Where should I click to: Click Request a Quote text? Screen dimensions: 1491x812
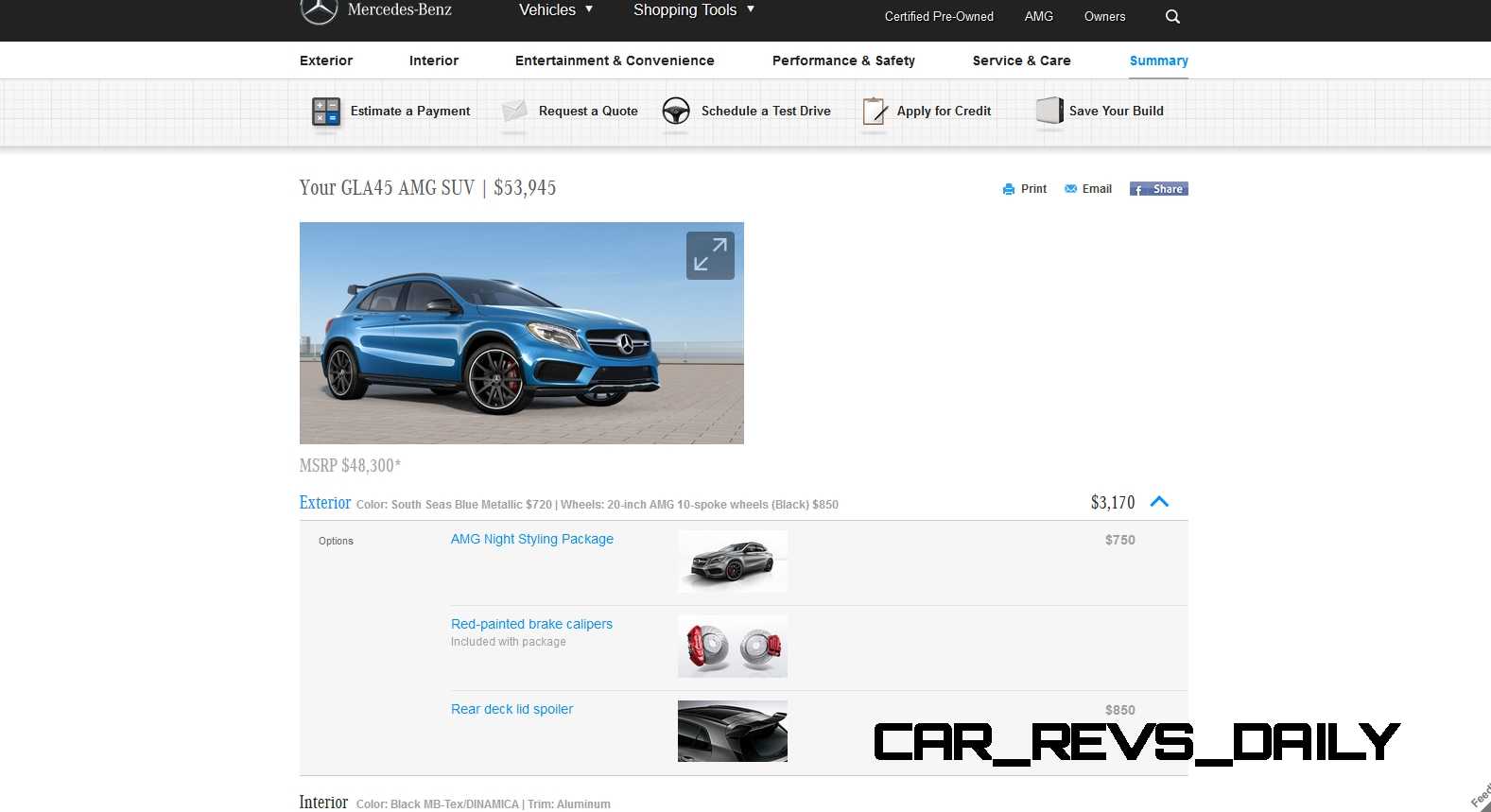point(588,111)
